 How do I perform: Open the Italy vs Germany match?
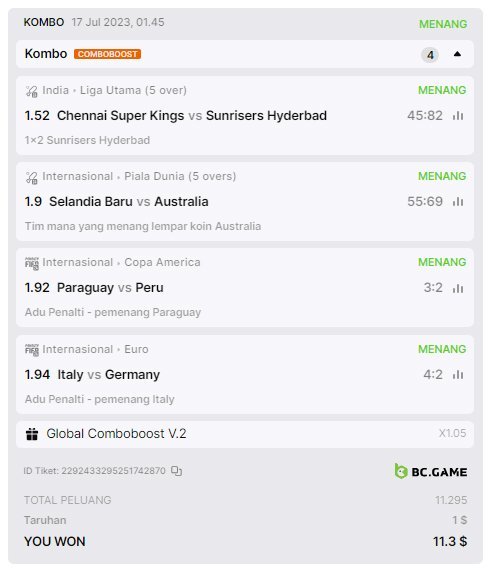coord(108,374)
